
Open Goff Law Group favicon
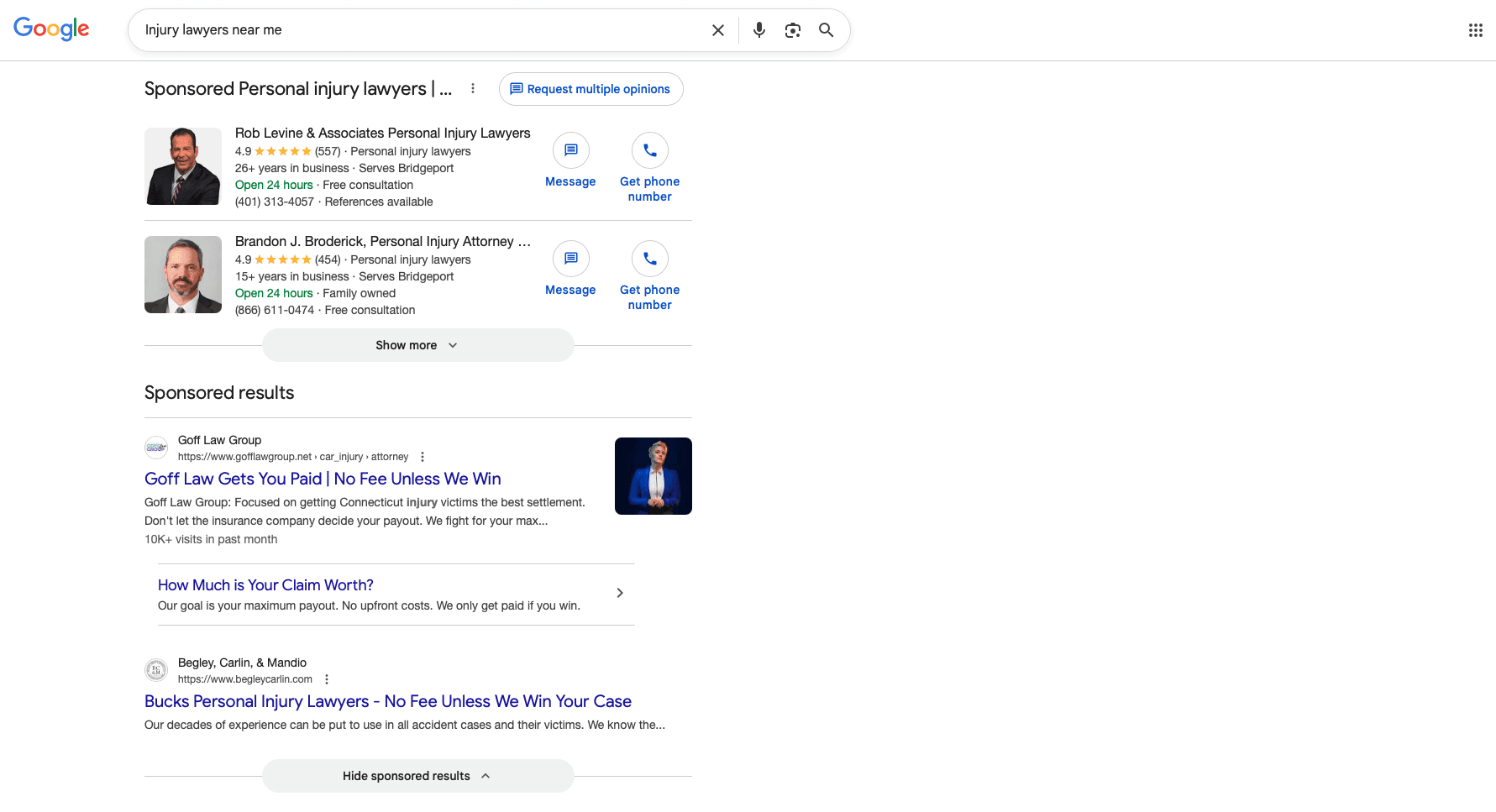156,448
